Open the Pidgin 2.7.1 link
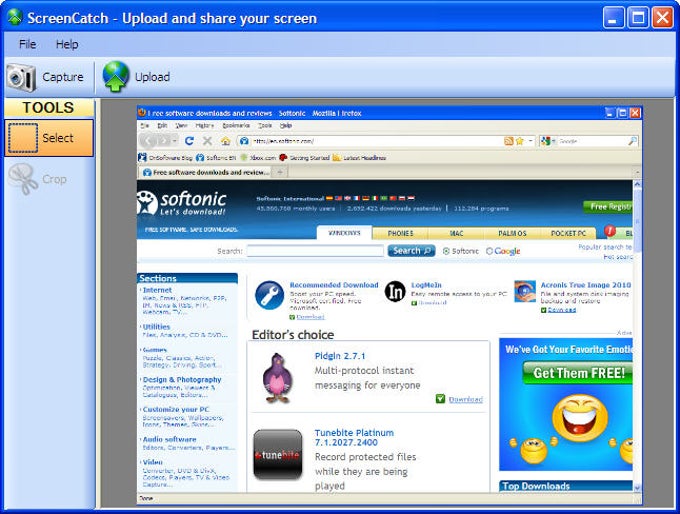 [340, 356]
